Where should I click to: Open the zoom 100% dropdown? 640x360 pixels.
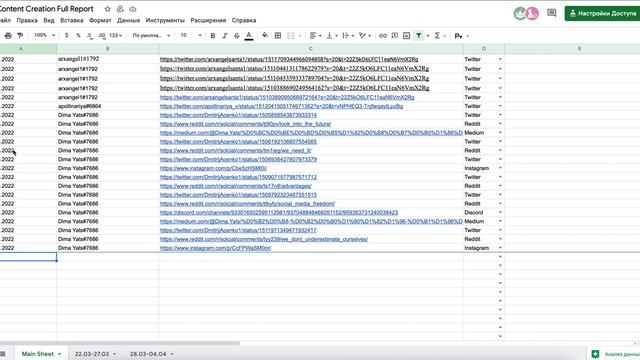[44, 36]
